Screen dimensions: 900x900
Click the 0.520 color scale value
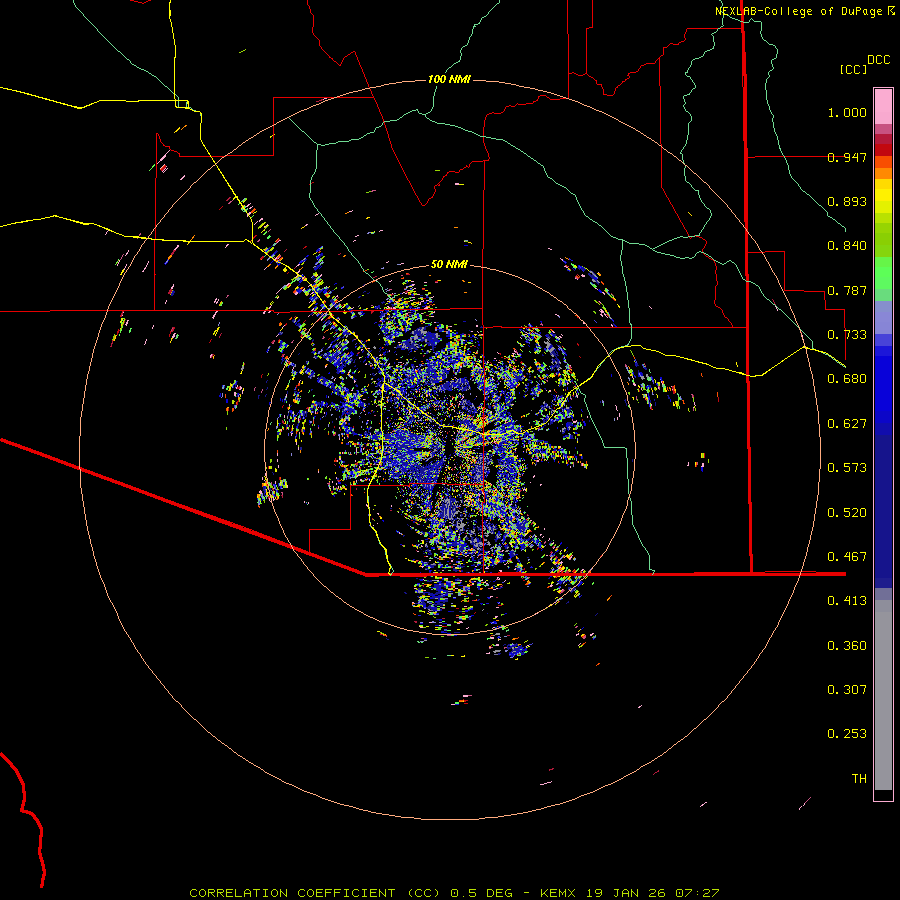point(847,513)
